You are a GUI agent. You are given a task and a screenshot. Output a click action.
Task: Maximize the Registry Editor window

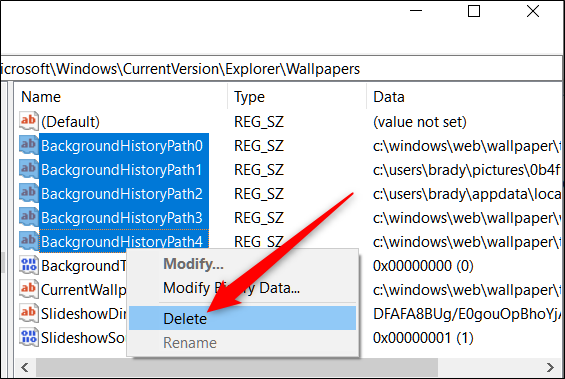473,11
